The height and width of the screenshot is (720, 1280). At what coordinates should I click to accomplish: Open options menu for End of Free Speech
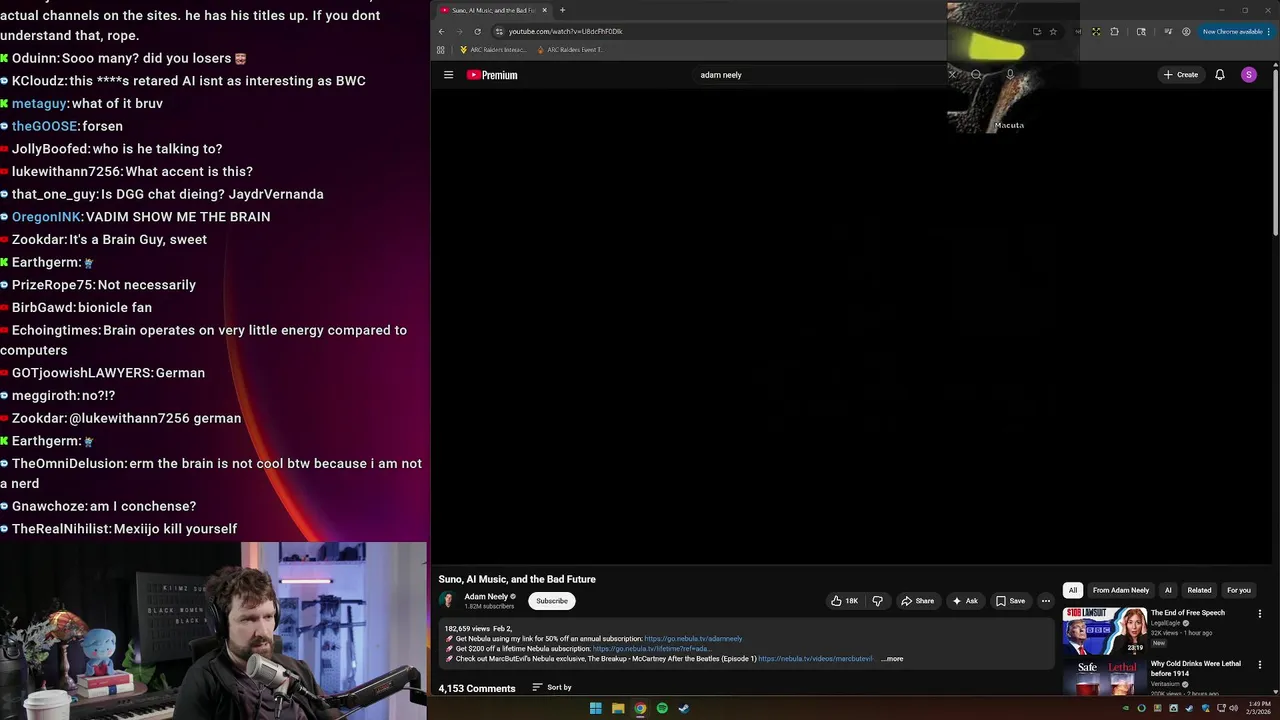tap(1260, 614)
